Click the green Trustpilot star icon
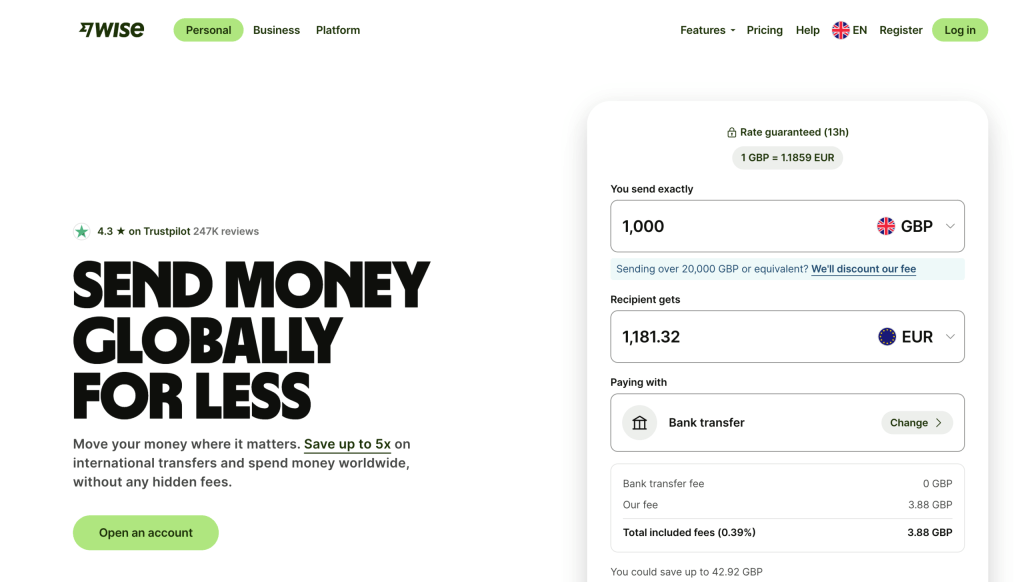 [x=81, y=231]
